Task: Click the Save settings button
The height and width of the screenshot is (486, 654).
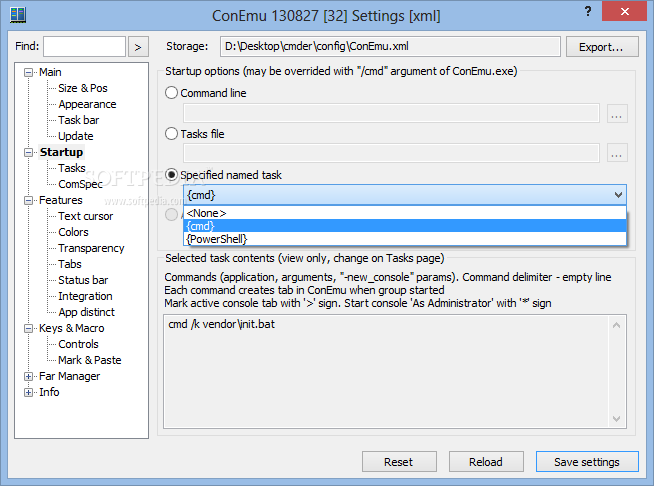Action: pos(587,462)
